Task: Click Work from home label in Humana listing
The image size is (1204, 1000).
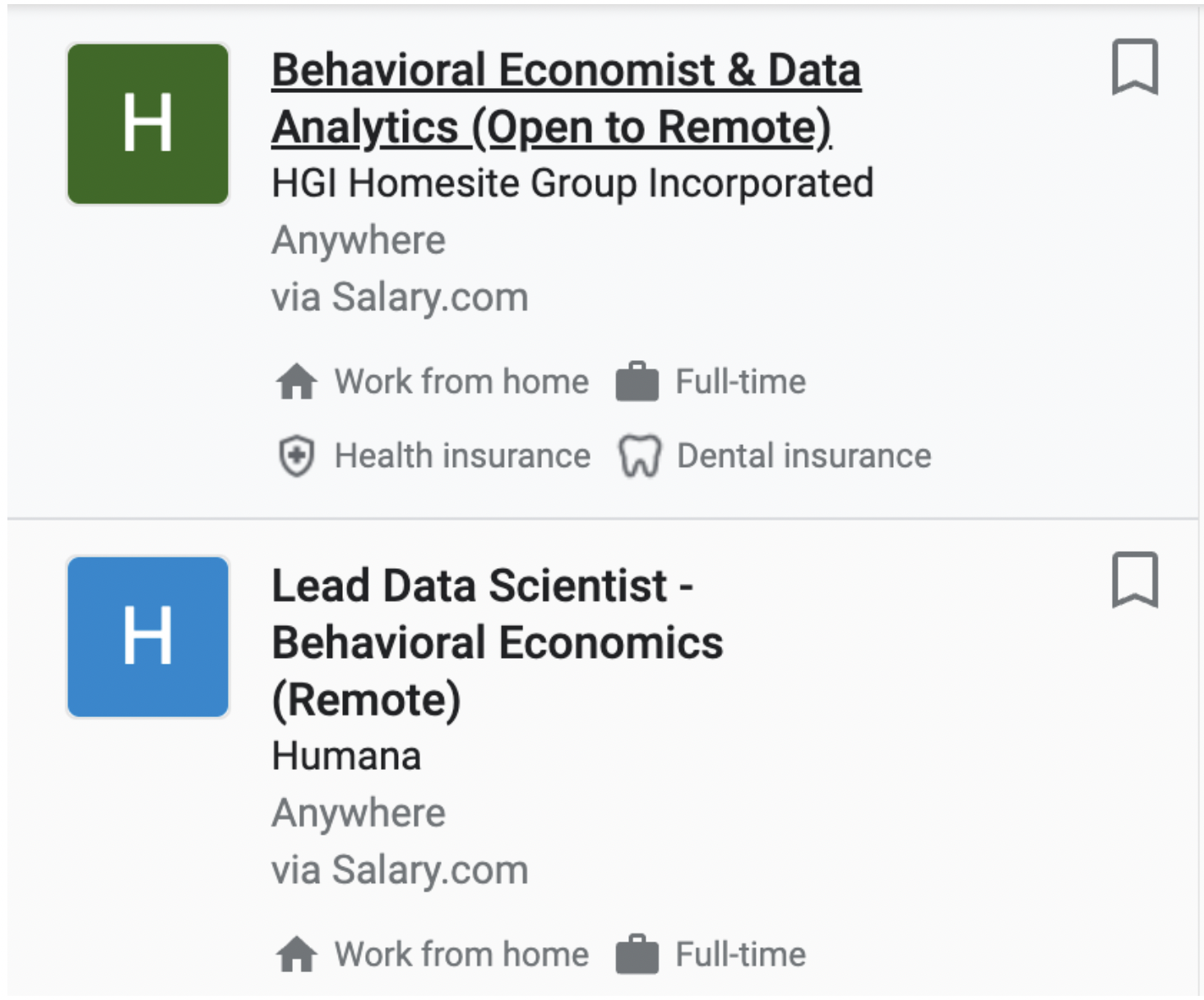Action: 461,955
